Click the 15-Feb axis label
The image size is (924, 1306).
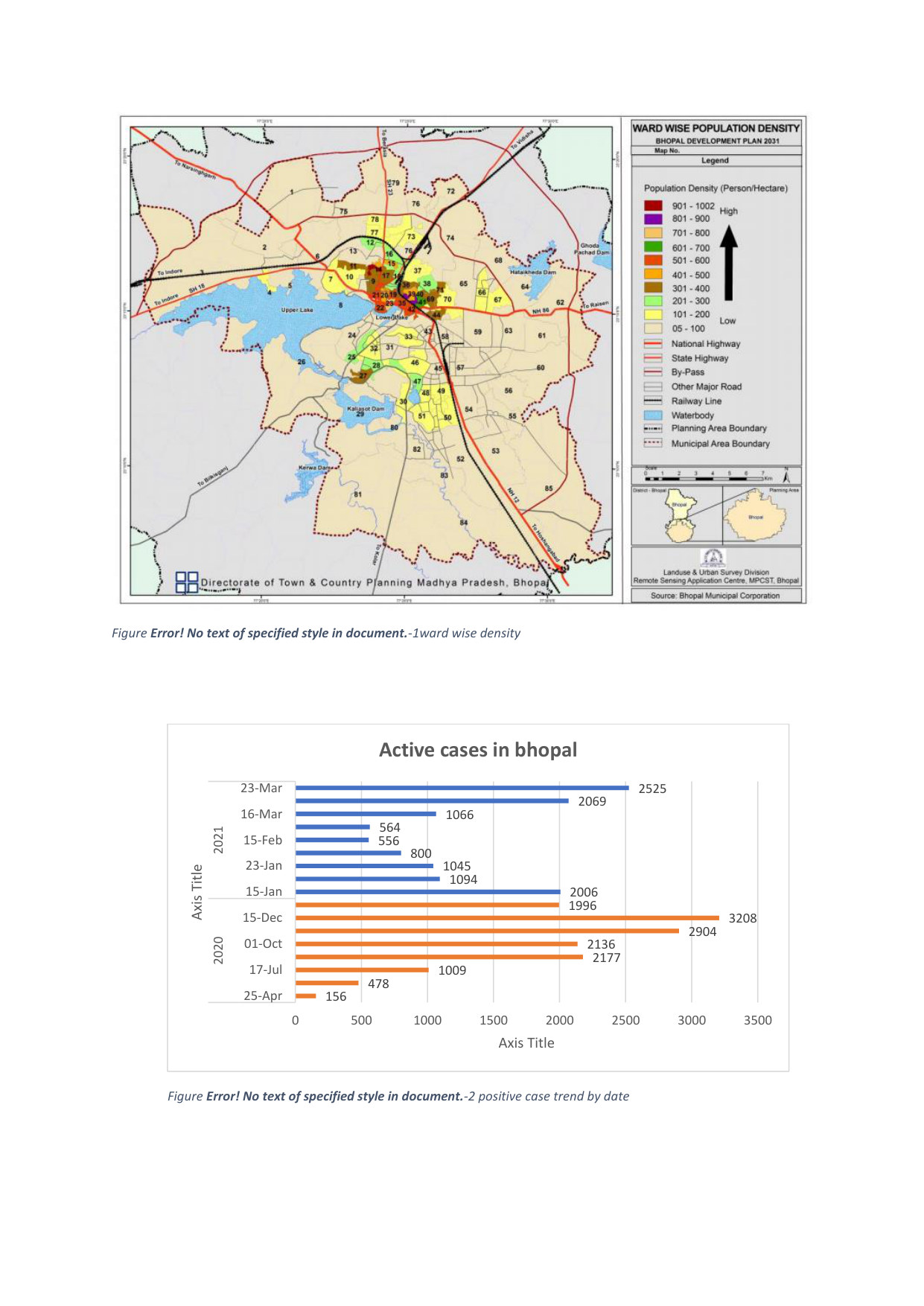pyautogui.click(x=263, y=840)
